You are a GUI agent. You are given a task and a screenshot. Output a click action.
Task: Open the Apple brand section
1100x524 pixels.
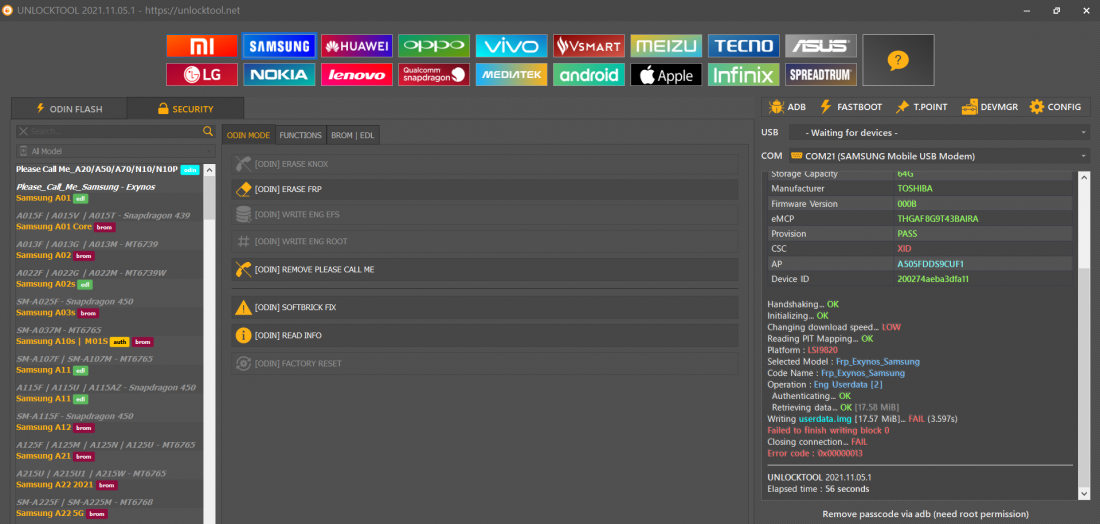click(x=666, y=74)
